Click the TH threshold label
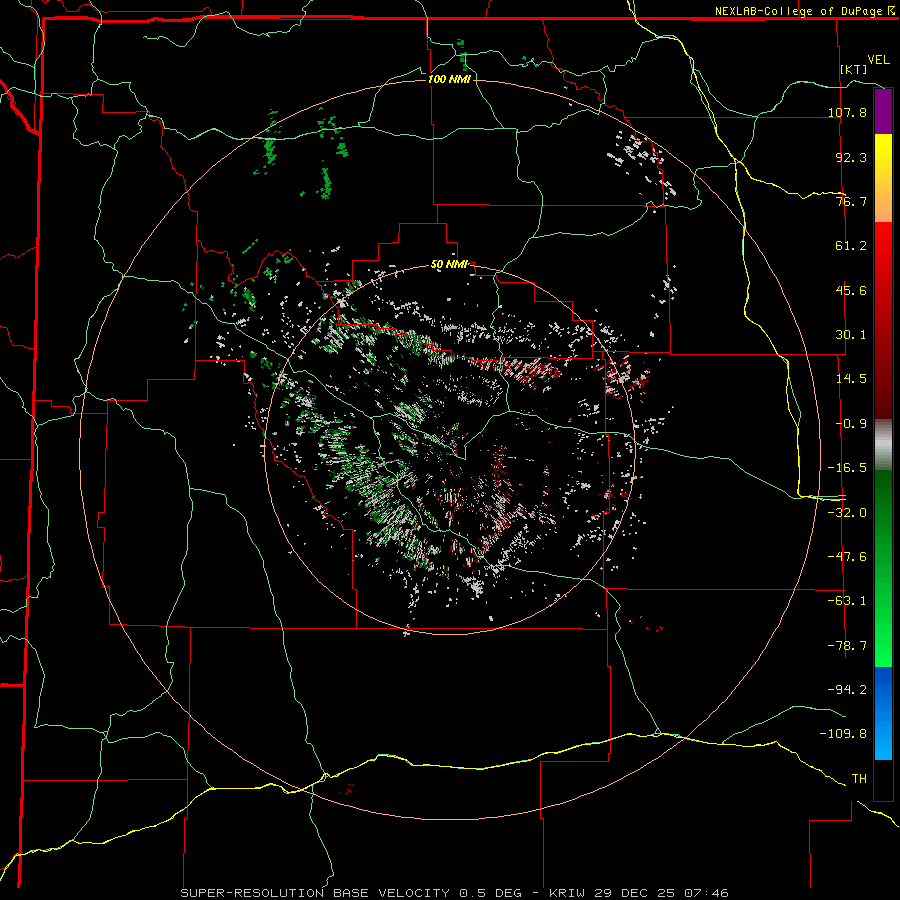This screenshot has width=900, height=900. click(859, 779)
